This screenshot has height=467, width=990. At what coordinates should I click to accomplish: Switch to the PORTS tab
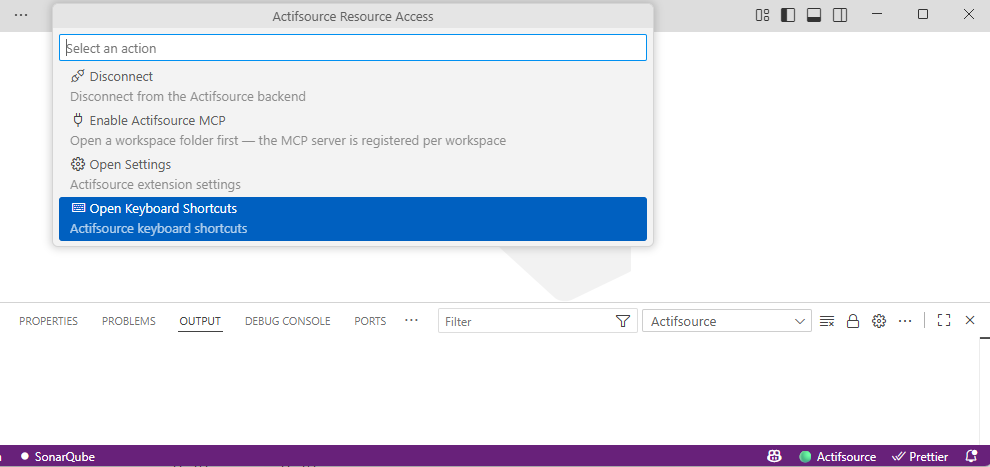370,321
